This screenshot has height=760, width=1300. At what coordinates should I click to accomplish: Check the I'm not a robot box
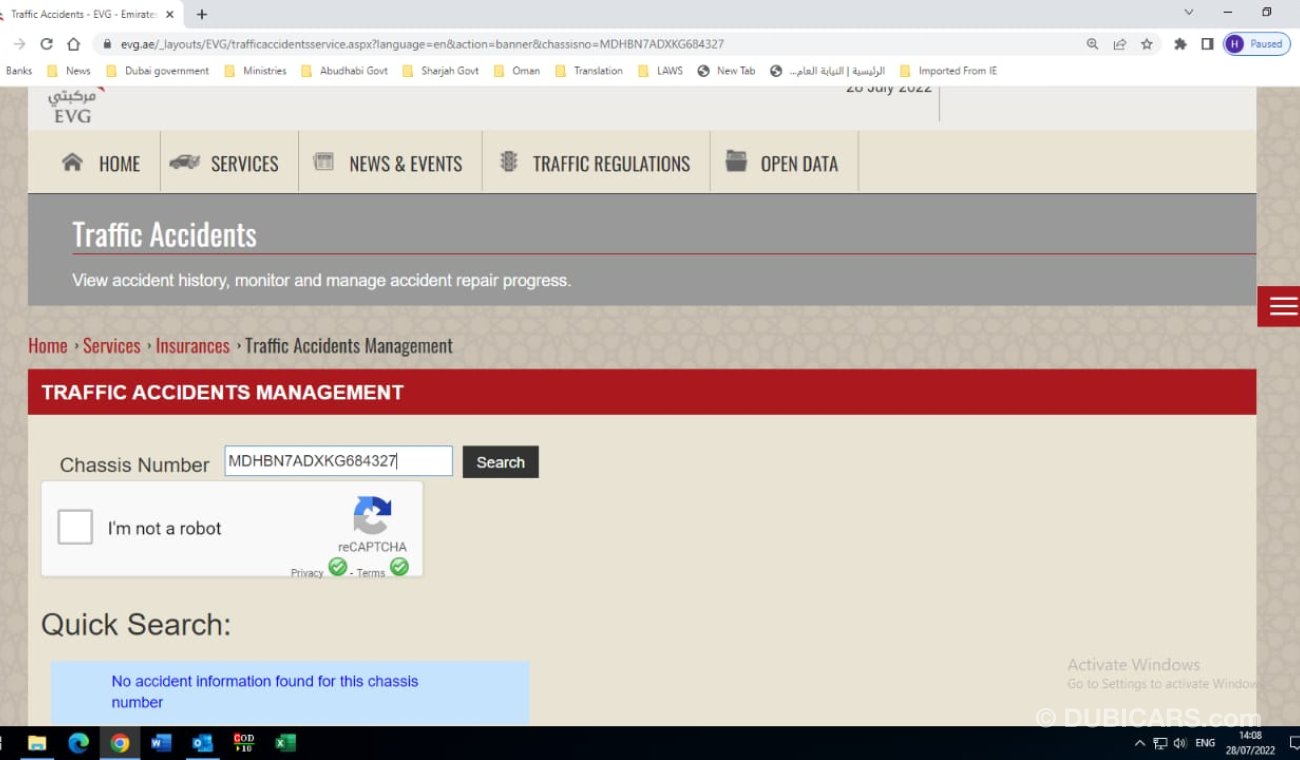[75, 527]
